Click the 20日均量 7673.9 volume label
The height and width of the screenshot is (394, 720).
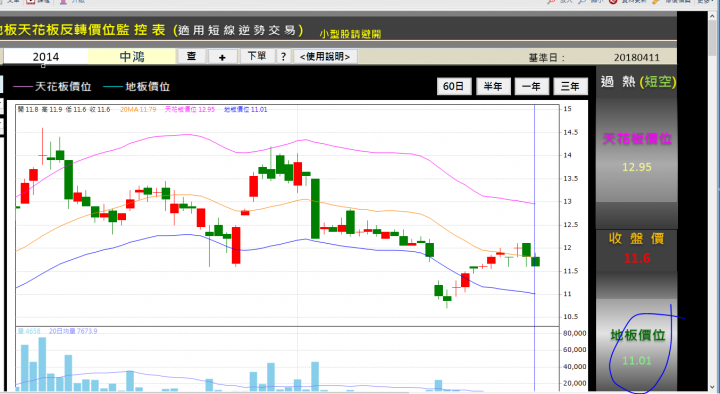coord(73,331)
